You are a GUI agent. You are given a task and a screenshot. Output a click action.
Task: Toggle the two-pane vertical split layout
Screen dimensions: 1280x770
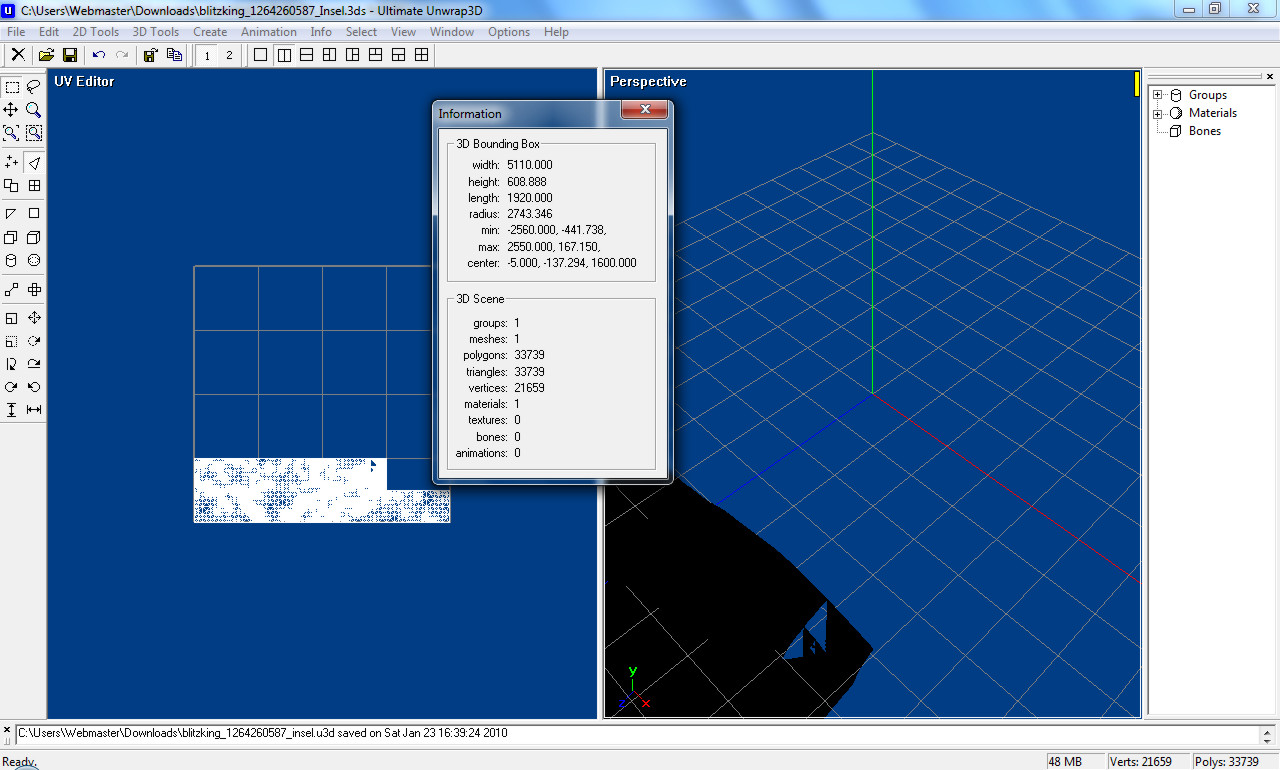(x=284, y=55)
